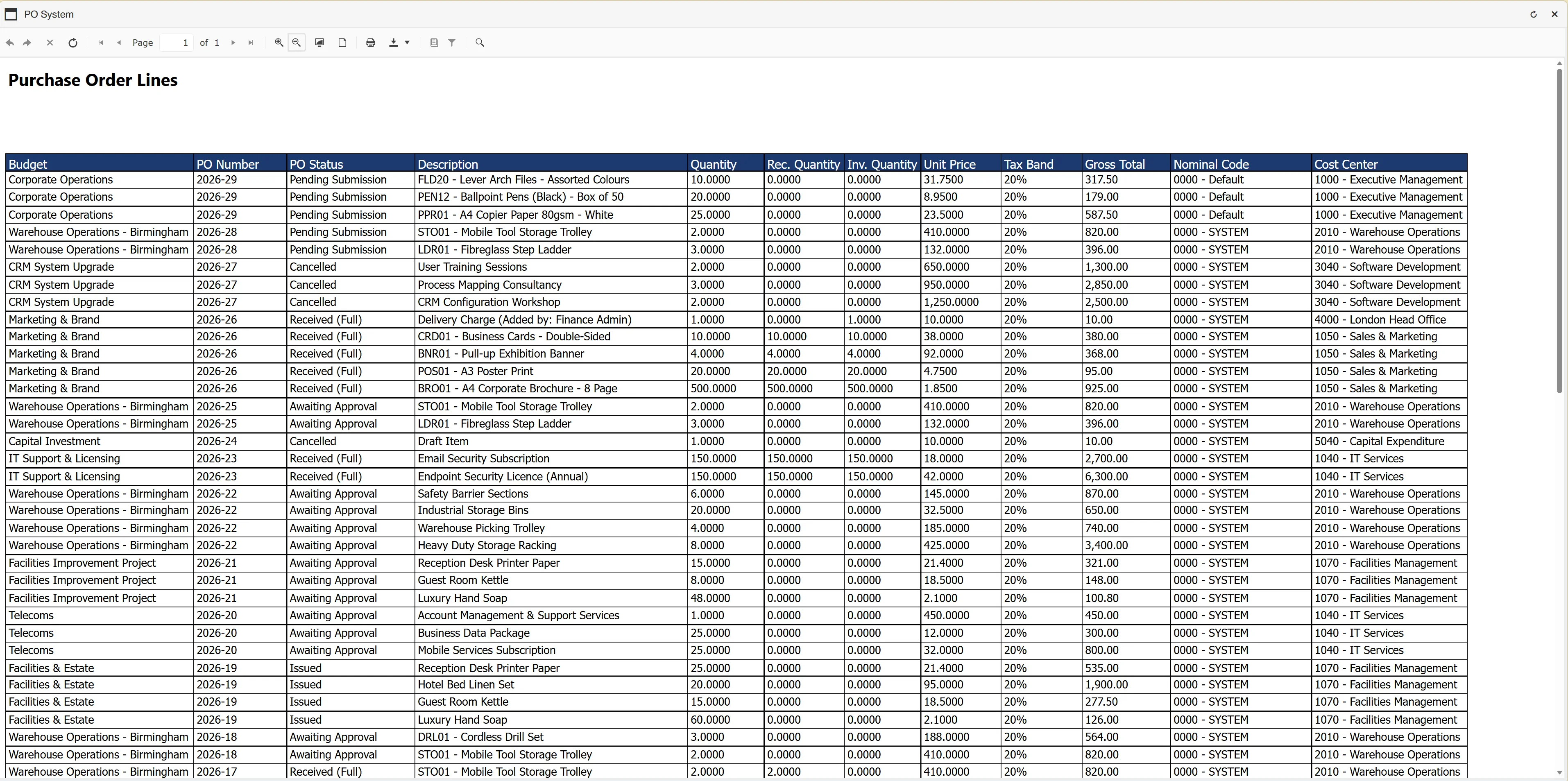Viewport: 1568px width, 781px height.
Task: Click the scrollbar down arrow
Action: [x=1559, y=772]
